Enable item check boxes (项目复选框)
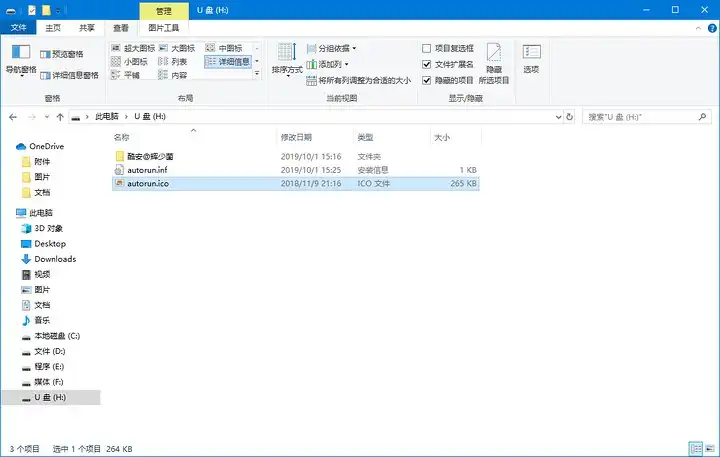This screenshot has height=457, width=720. coord(427,48)
